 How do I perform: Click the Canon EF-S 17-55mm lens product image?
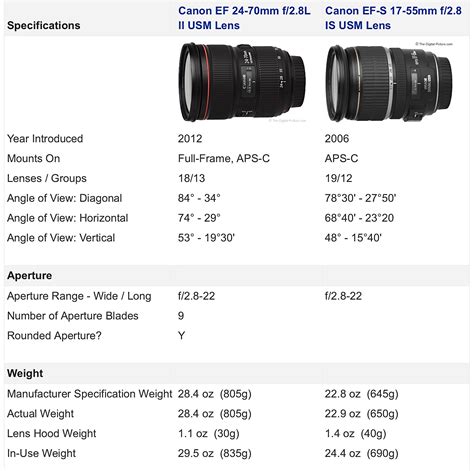coord(389,83)
